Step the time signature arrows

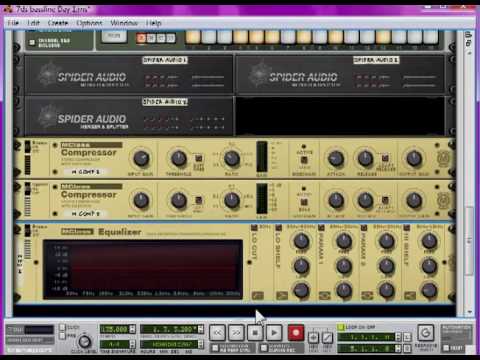pos(132,343)
